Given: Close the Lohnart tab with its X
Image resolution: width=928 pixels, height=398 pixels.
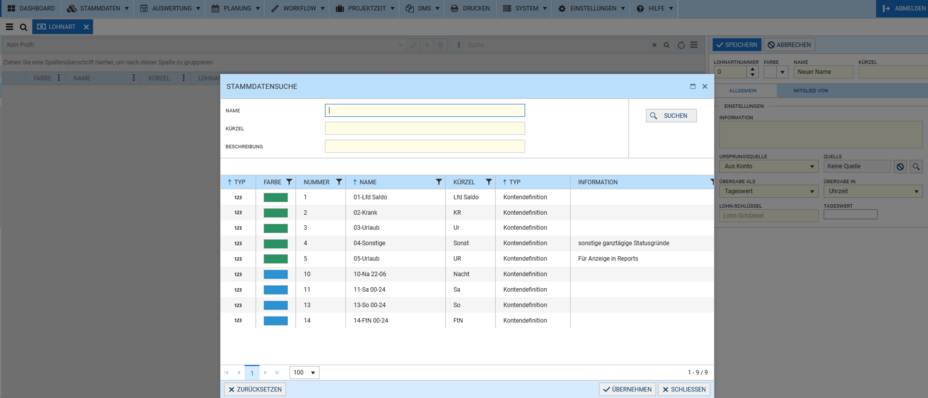Looking at the screenshot, I should coord(86,27).
